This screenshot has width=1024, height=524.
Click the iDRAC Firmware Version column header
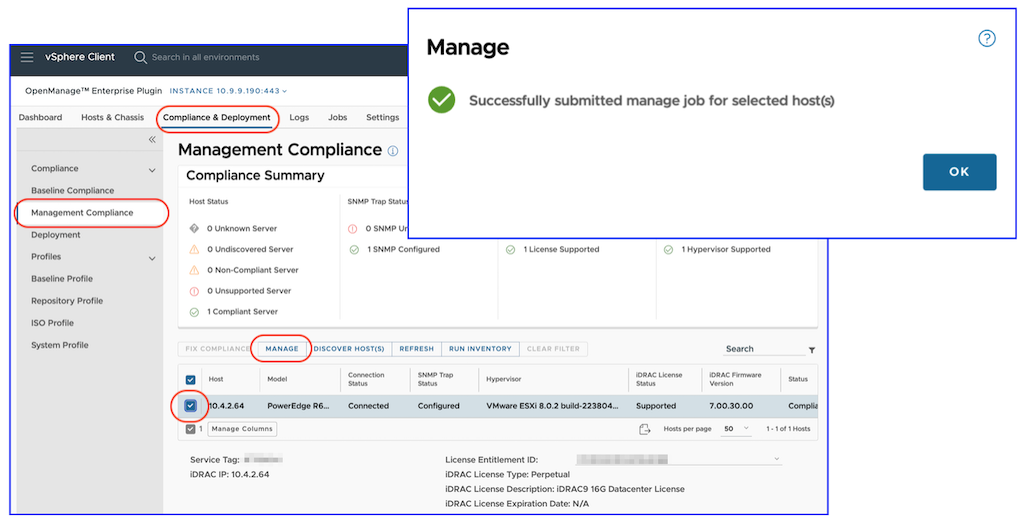coord(735,380)
